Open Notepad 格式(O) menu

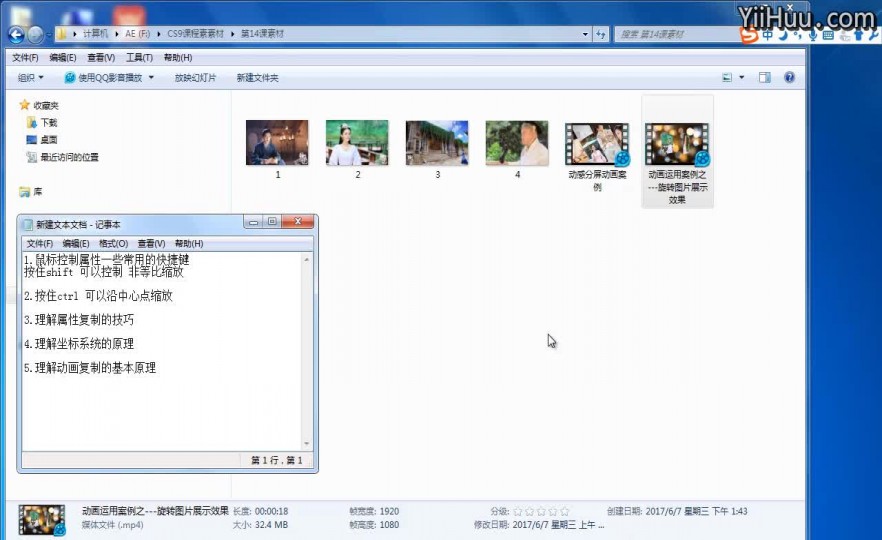point(113,244)
